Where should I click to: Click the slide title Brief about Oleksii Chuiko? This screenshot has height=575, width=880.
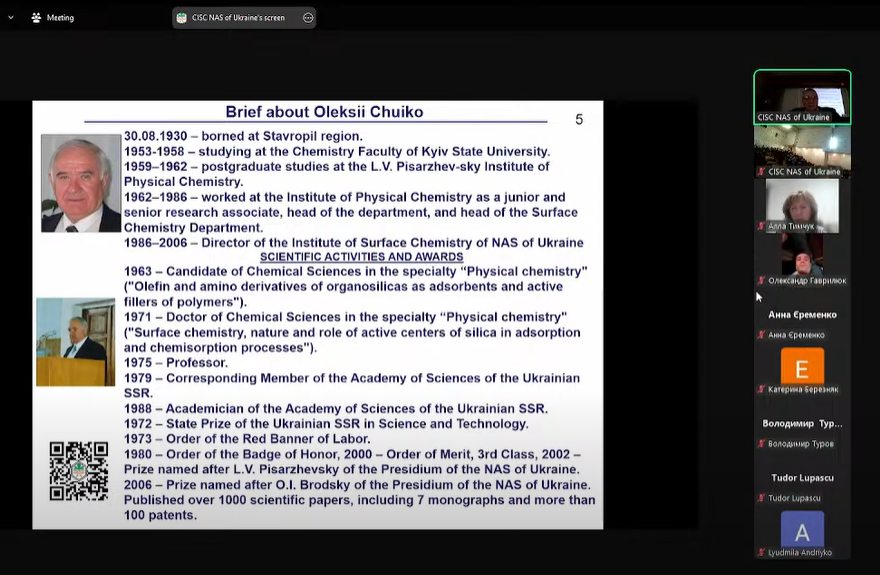[324, 112]
